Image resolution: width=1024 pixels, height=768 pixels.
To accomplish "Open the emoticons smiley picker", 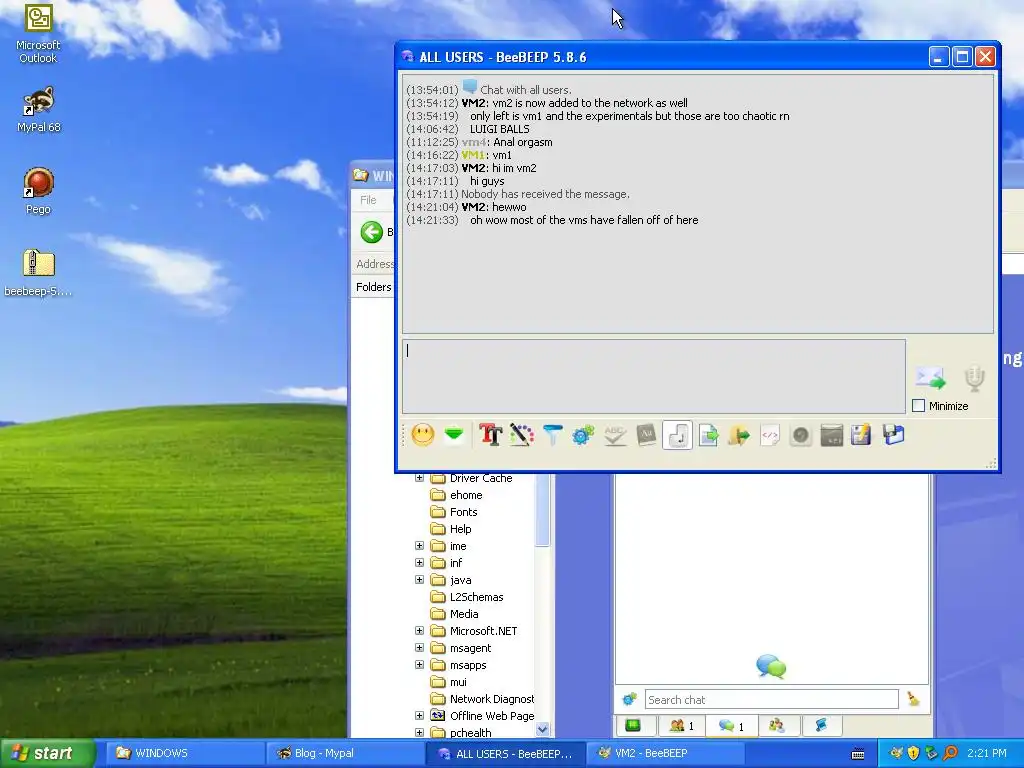I will pos(423,435).
